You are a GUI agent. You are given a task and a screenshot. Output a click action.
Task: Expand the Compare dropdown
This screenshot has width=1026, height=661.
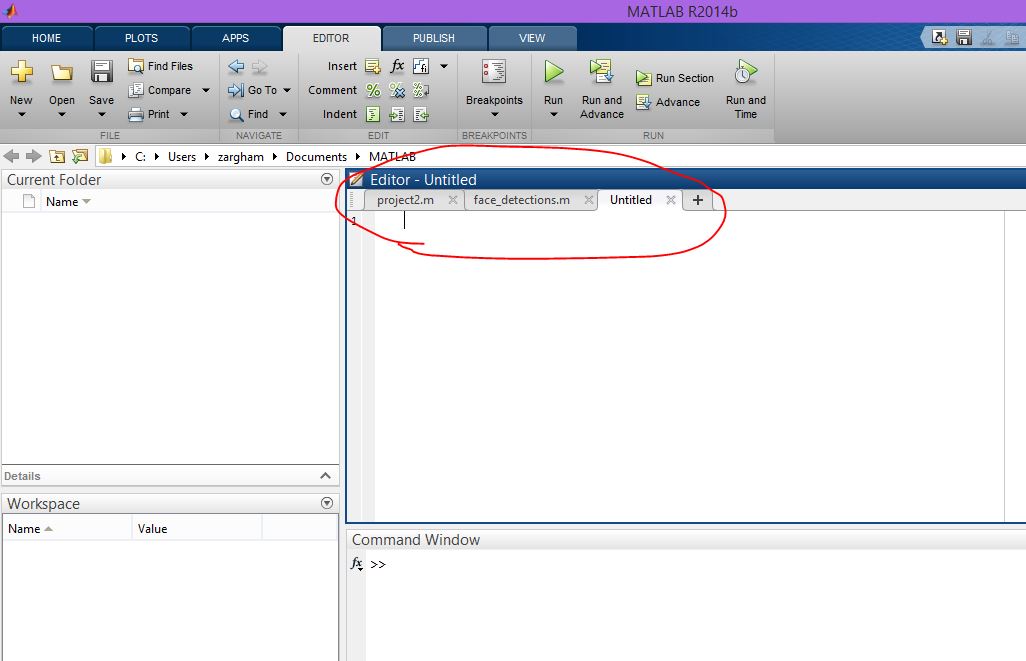pyautogui.click(x=205, y=90)
